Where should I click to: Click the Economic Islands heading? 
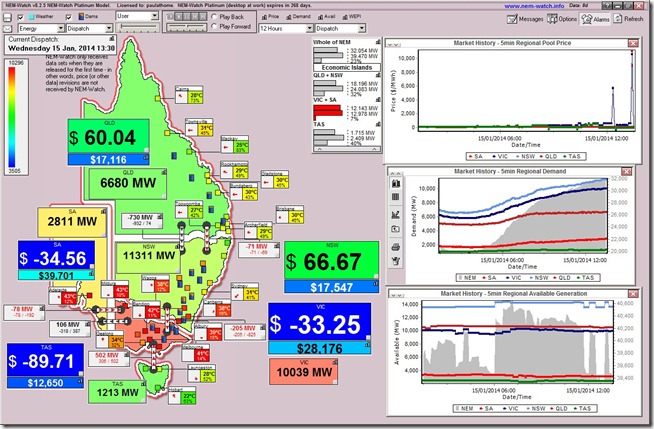point(347,68)
